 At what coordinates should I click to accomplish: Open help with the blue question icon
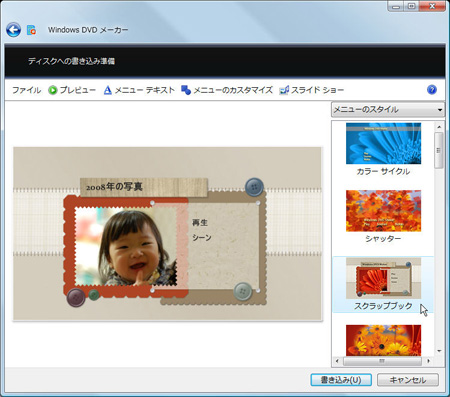(x=432, y=90)
